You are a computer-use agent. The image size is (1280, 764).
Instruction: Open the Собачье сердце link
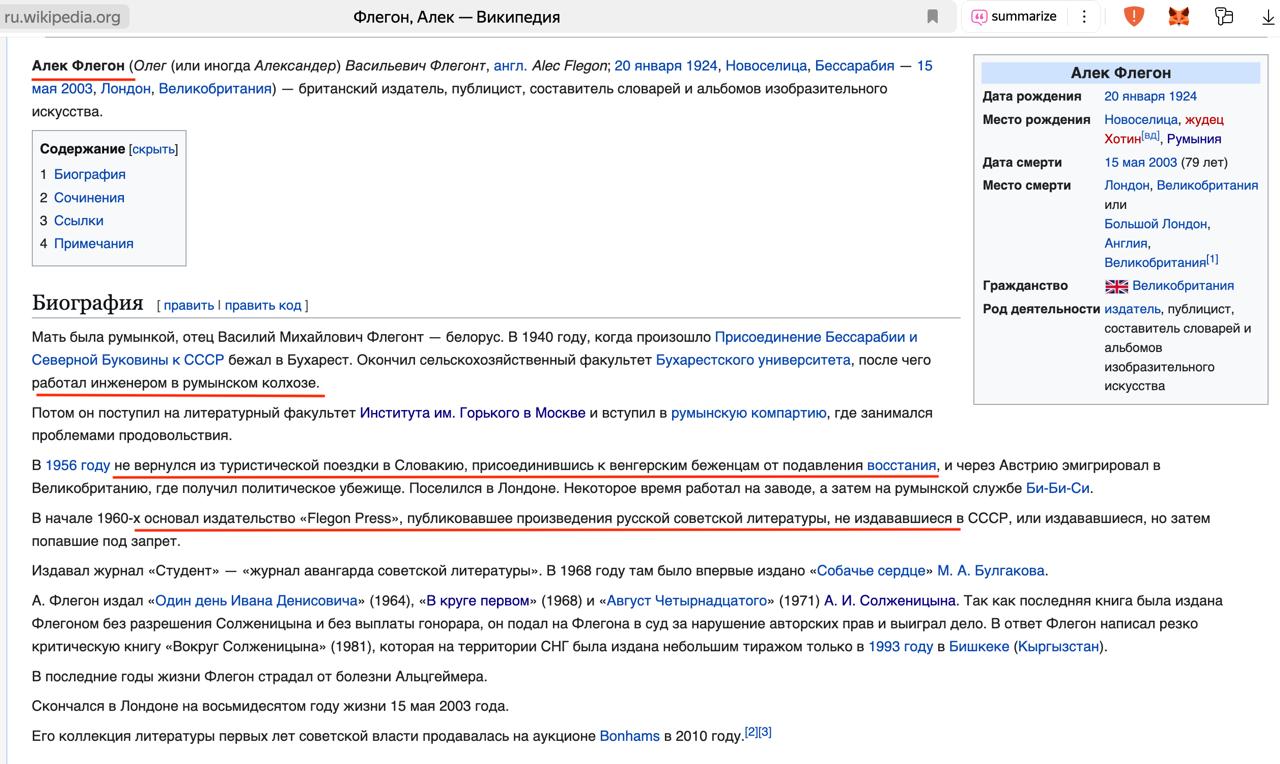871,571
